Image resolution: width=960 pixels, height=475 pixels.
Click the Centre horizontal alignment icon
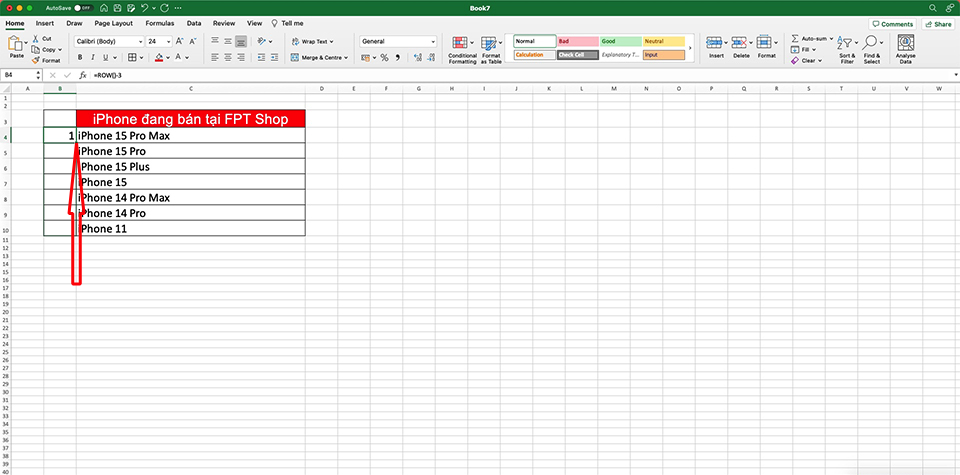tap(228, 58)
